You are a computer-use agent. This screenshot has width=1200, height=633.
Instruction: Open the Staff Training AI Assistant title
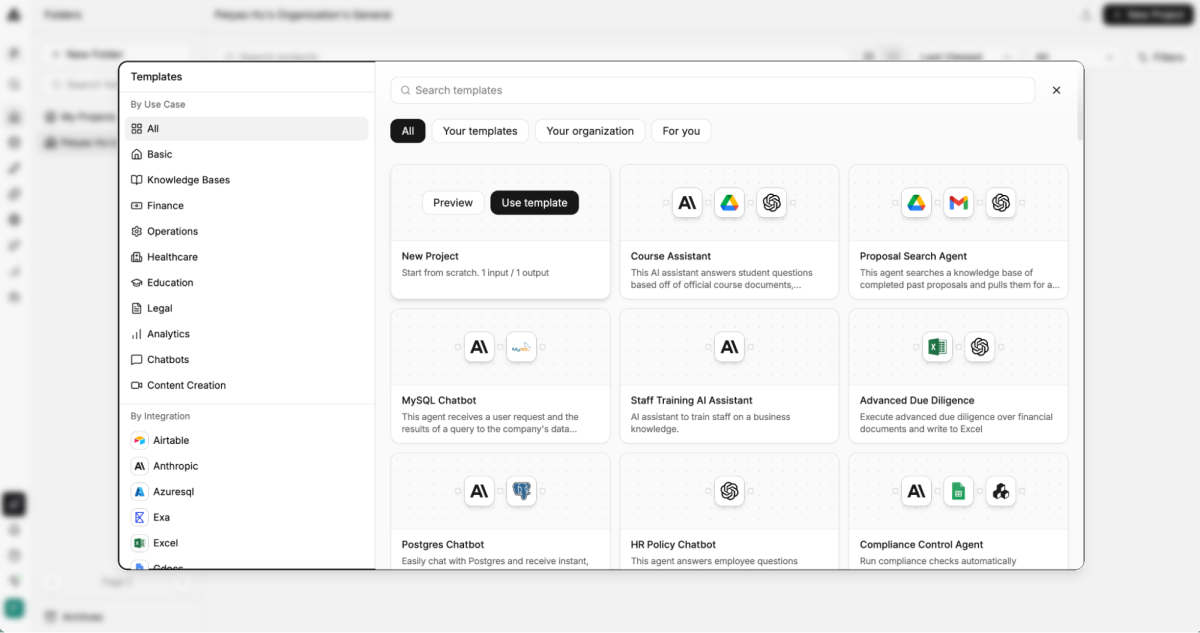click(x=691, y=400)
